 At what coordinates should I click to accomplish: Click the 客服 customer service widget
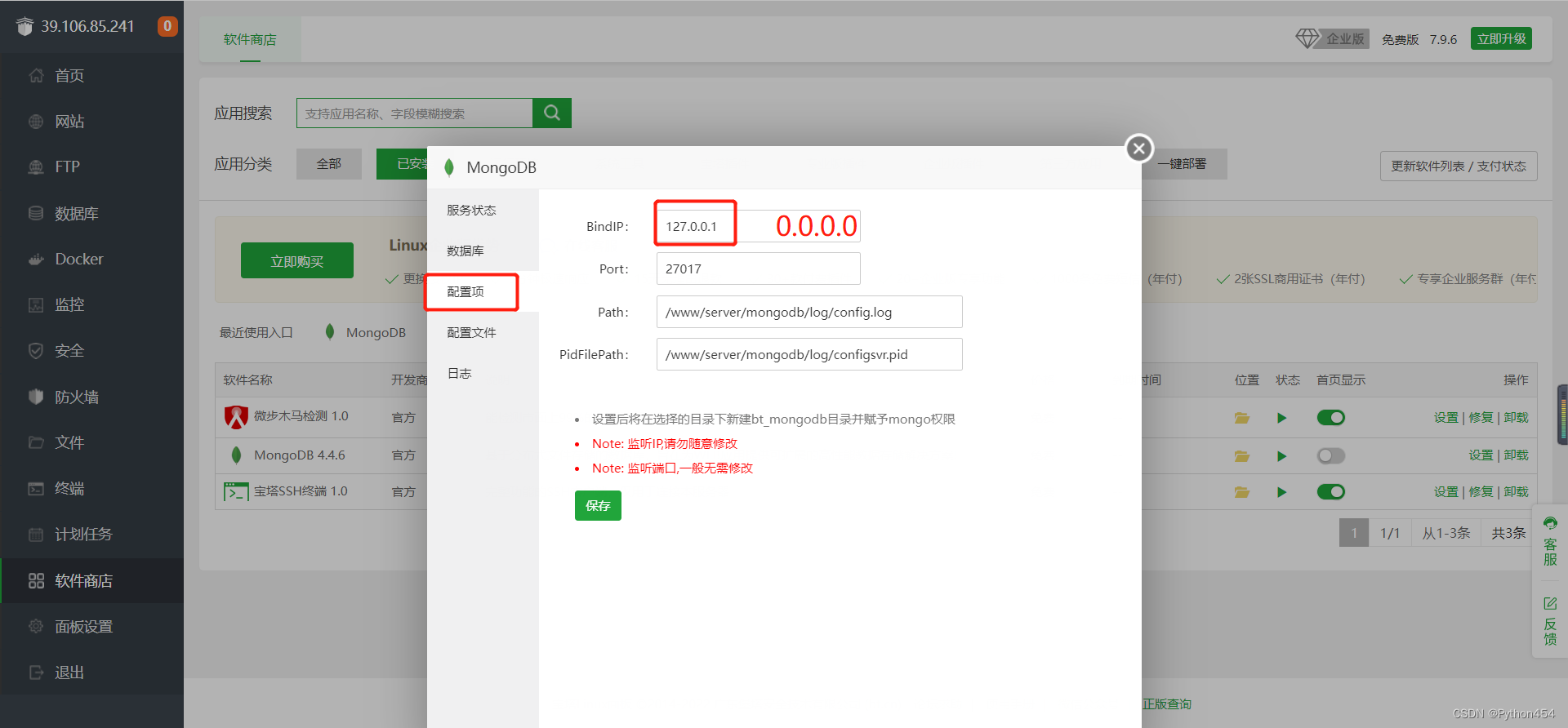[1550, 541]
